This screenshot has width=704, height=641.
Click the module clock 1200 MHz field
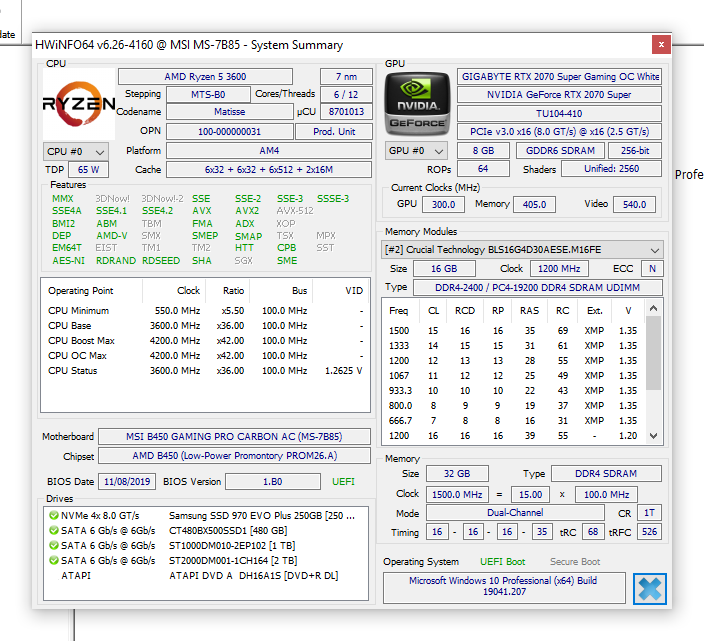[x=559, y=268]
